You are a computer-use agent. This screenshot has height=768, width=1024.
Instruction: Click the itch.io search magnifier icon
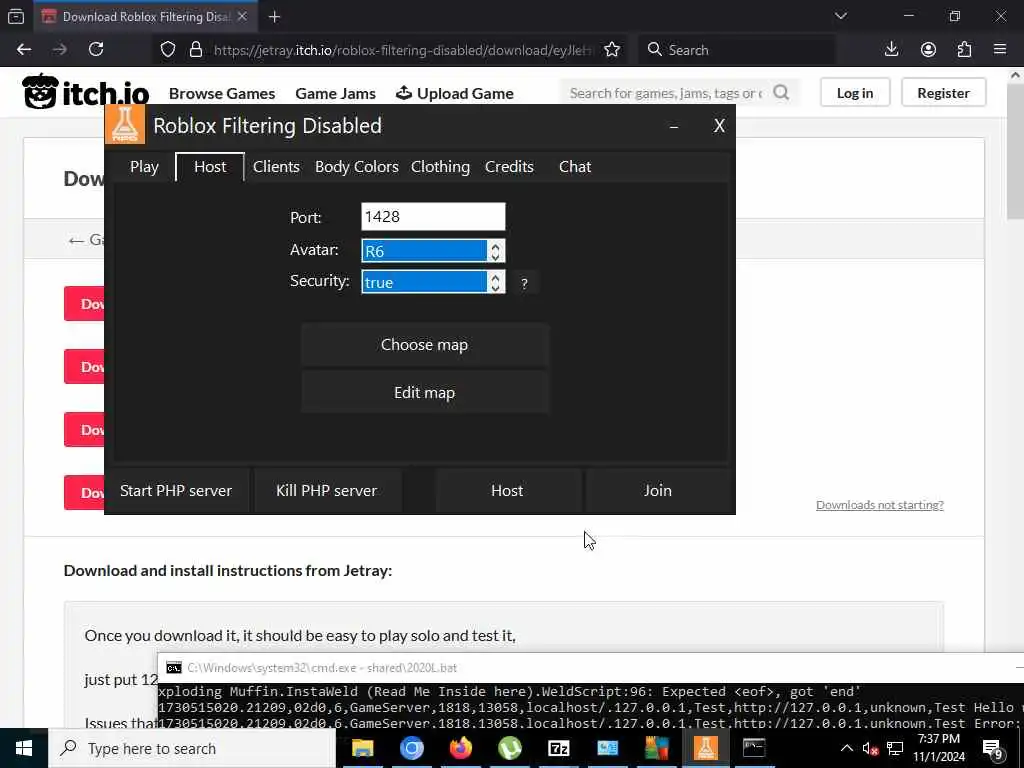(781, 93)
